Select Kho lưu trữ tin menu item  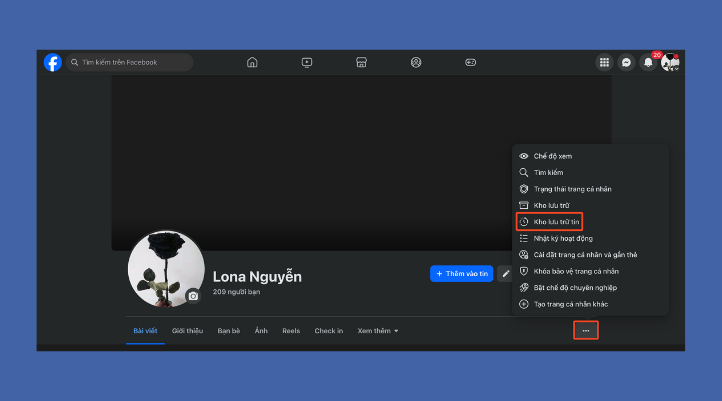556,221
